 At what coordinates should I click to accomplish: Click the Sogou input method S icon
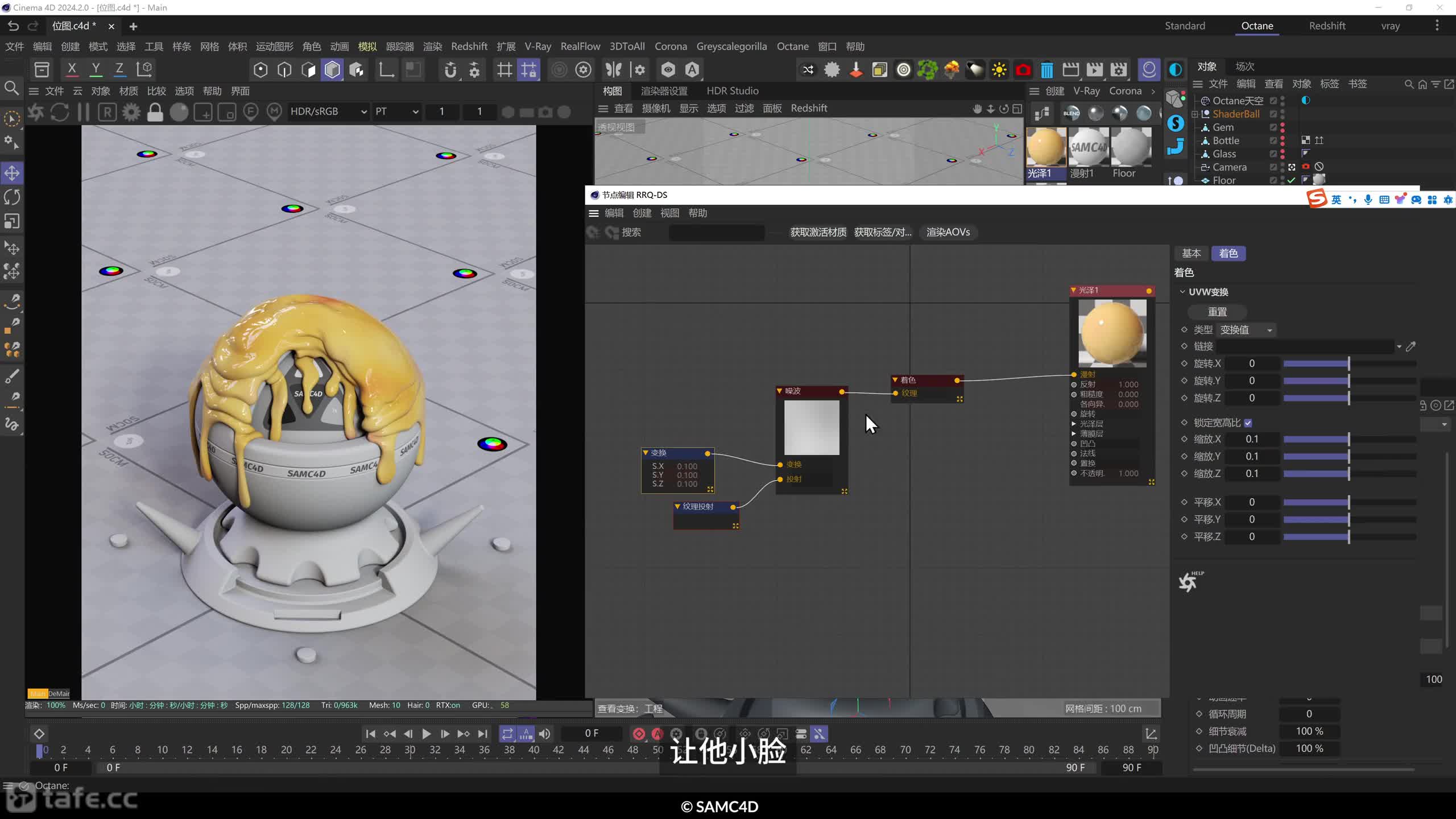click(x=1317, y=198)
